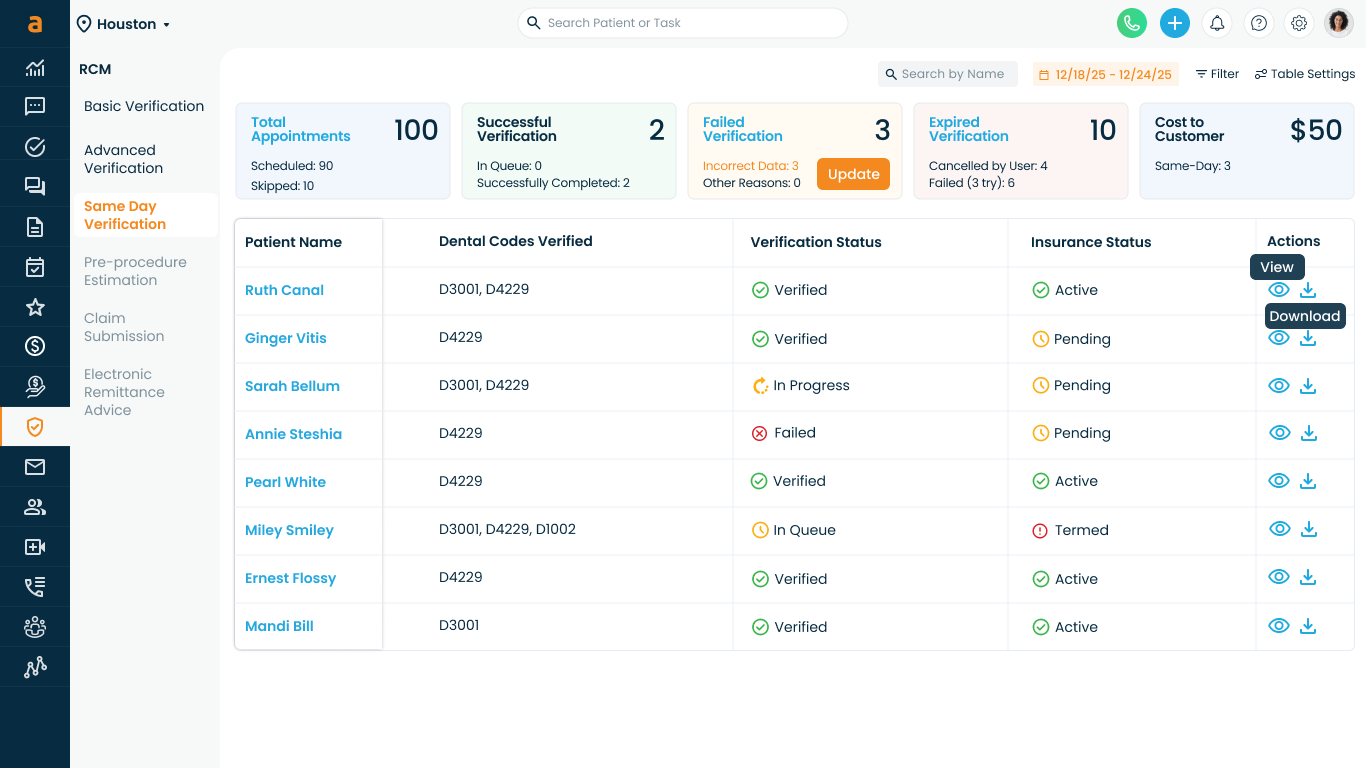Screen dimensions: 1366x768
Task: Select Advanced Verification in RCM menu
Action: pos(123,159)
